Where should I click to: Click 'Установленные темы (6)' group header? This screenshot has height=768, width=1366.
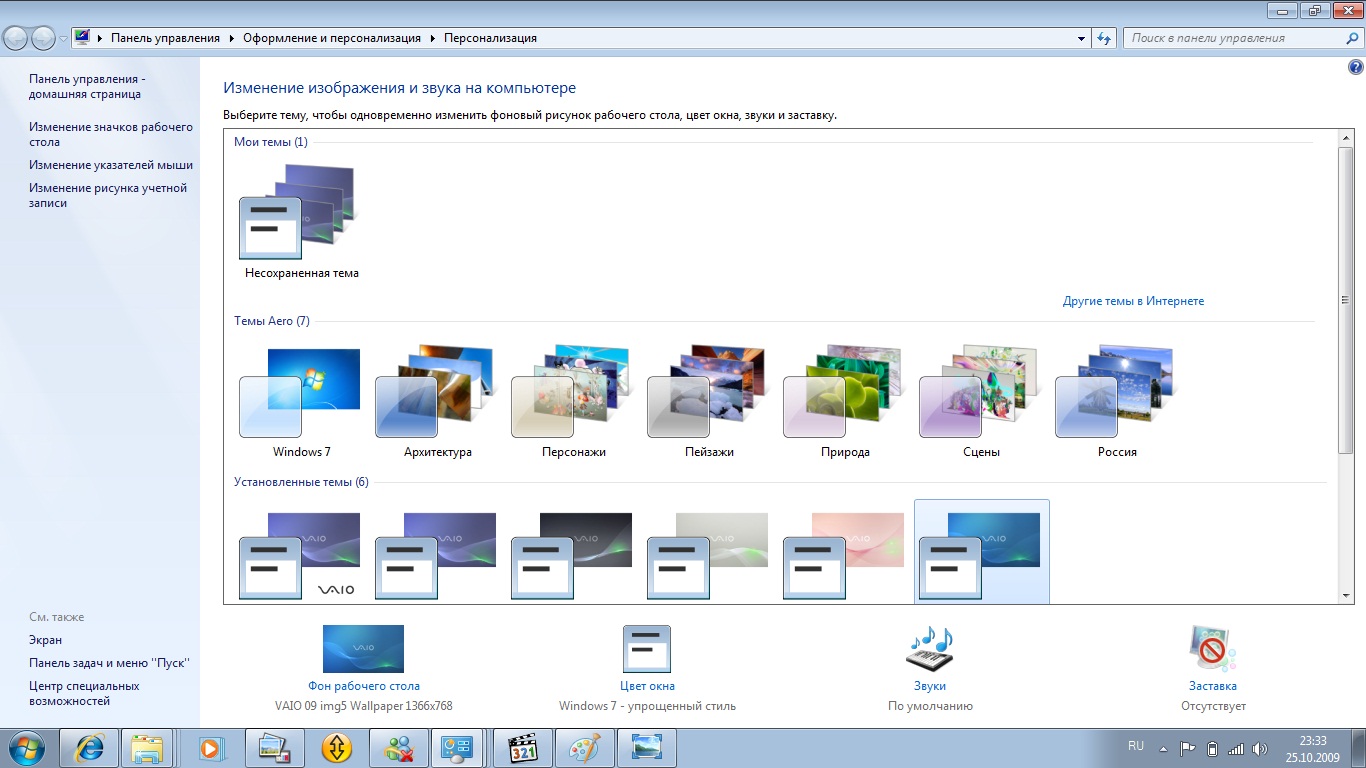coord(301,482)
